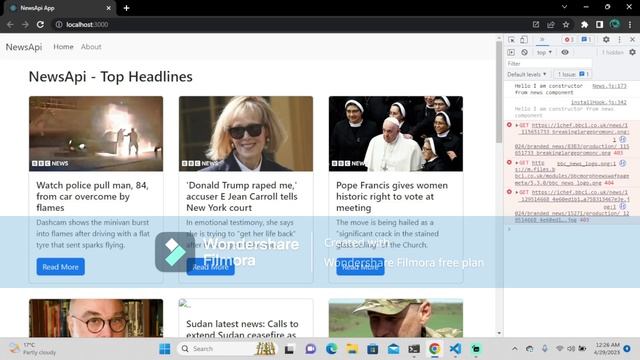Bookmark this page with star icon
Image resolution: width=640 pixels, height=360 pixels.
pos(566,24)
